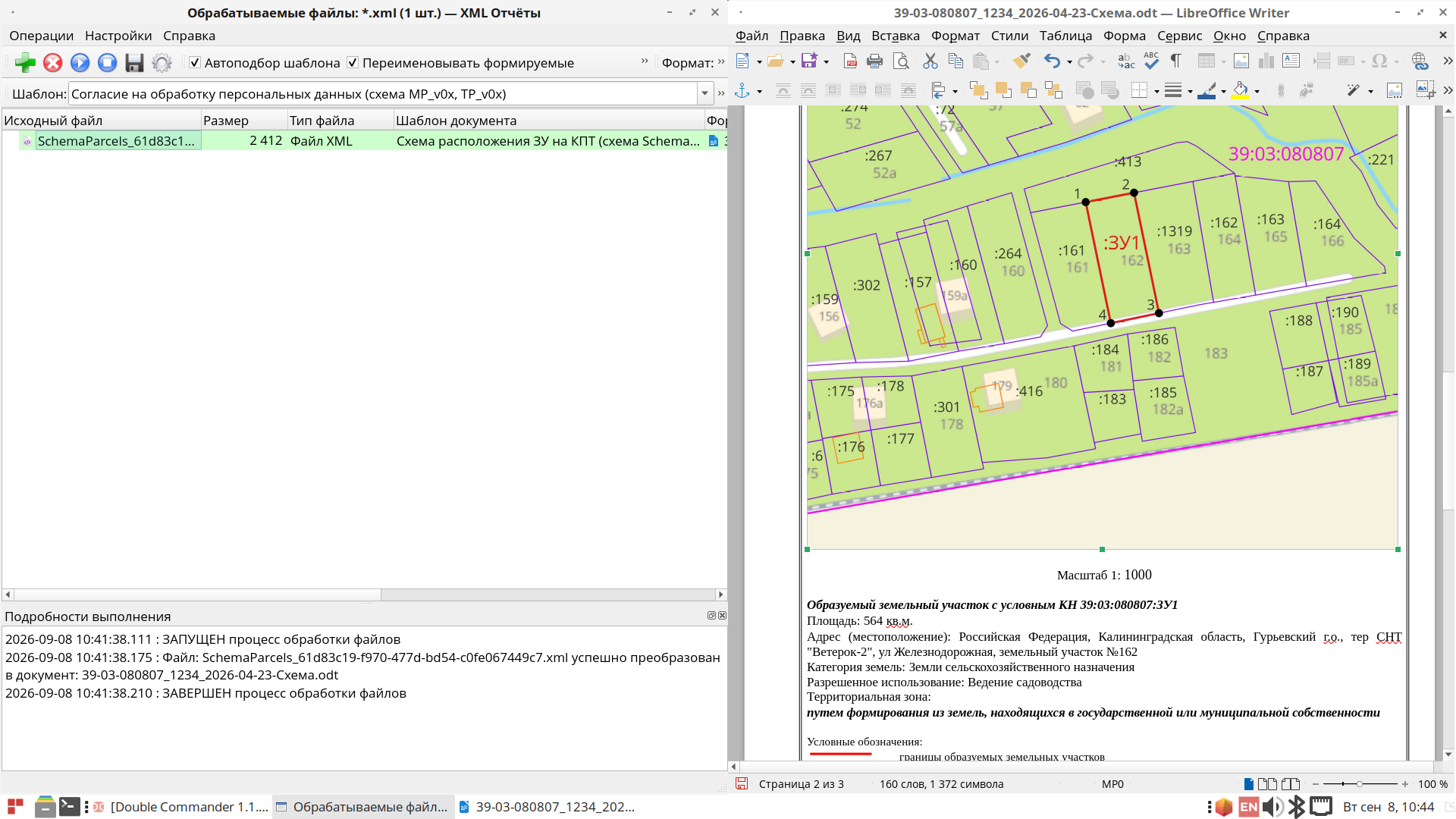Expand the Save dropdown arrow in Writer
The image size is (1456, 819).
tap(827, 62)
